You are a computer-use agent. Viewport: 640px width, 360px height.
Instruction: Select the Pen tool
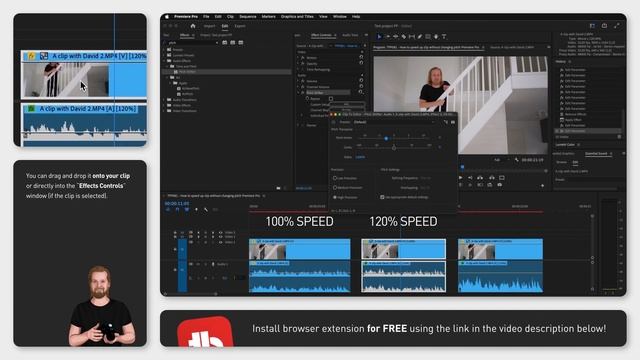pyautogui.click(x=420, y=37)
